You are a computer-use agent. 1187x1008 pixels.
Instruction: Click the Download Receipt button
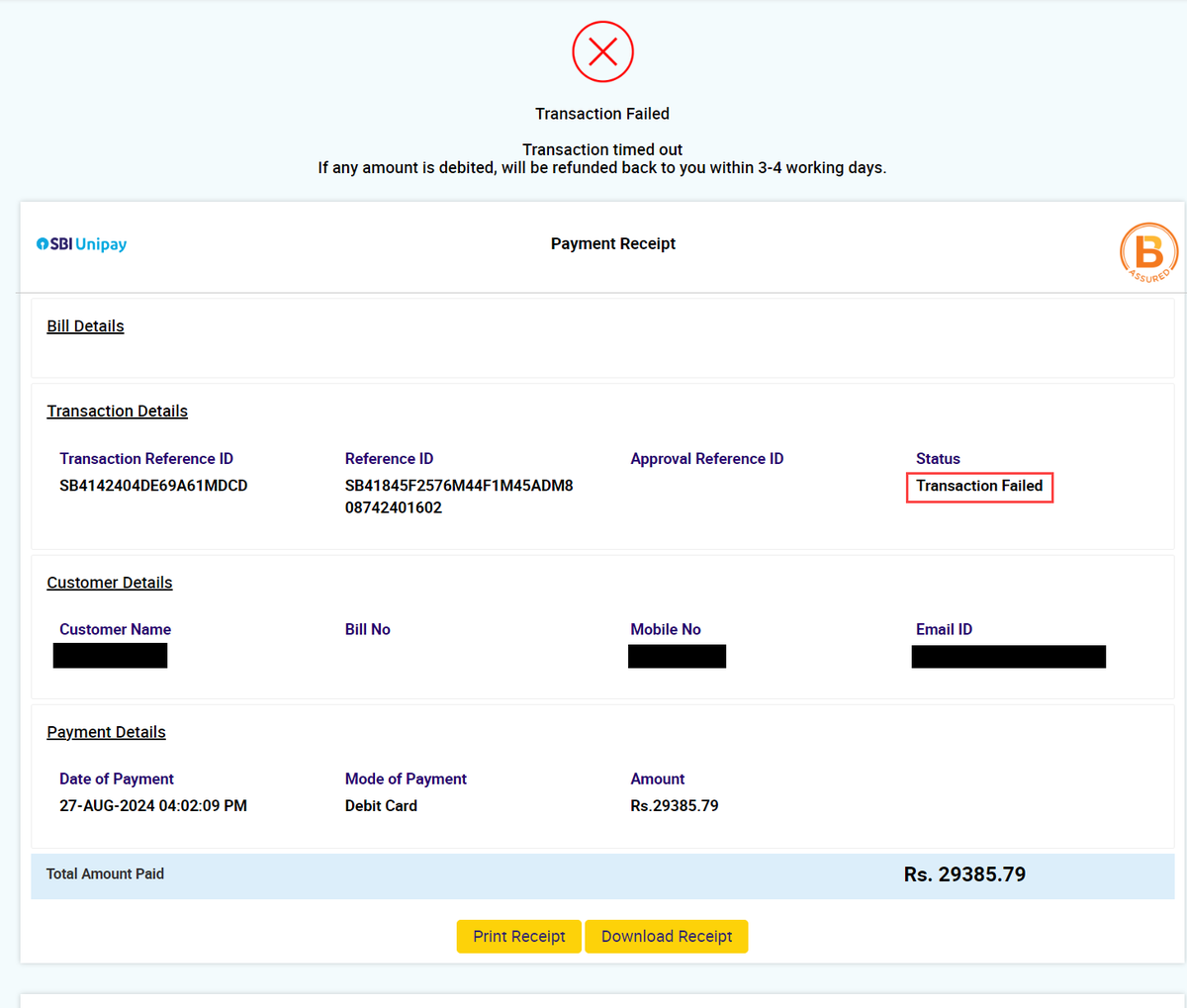click(667, 937)
